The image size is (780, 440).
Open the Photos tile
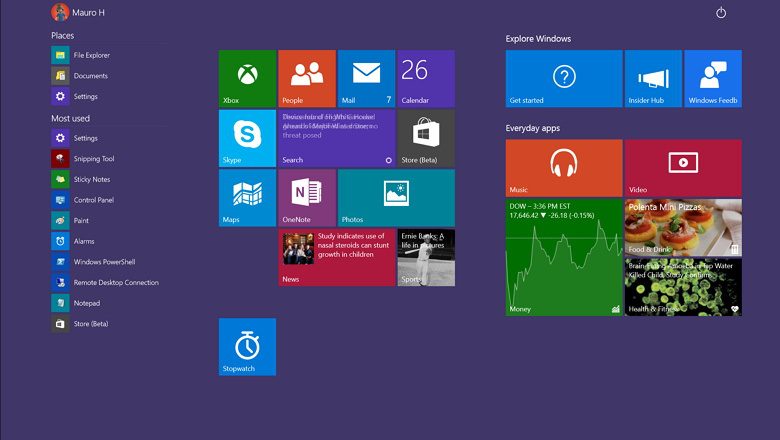coord(396,198)
